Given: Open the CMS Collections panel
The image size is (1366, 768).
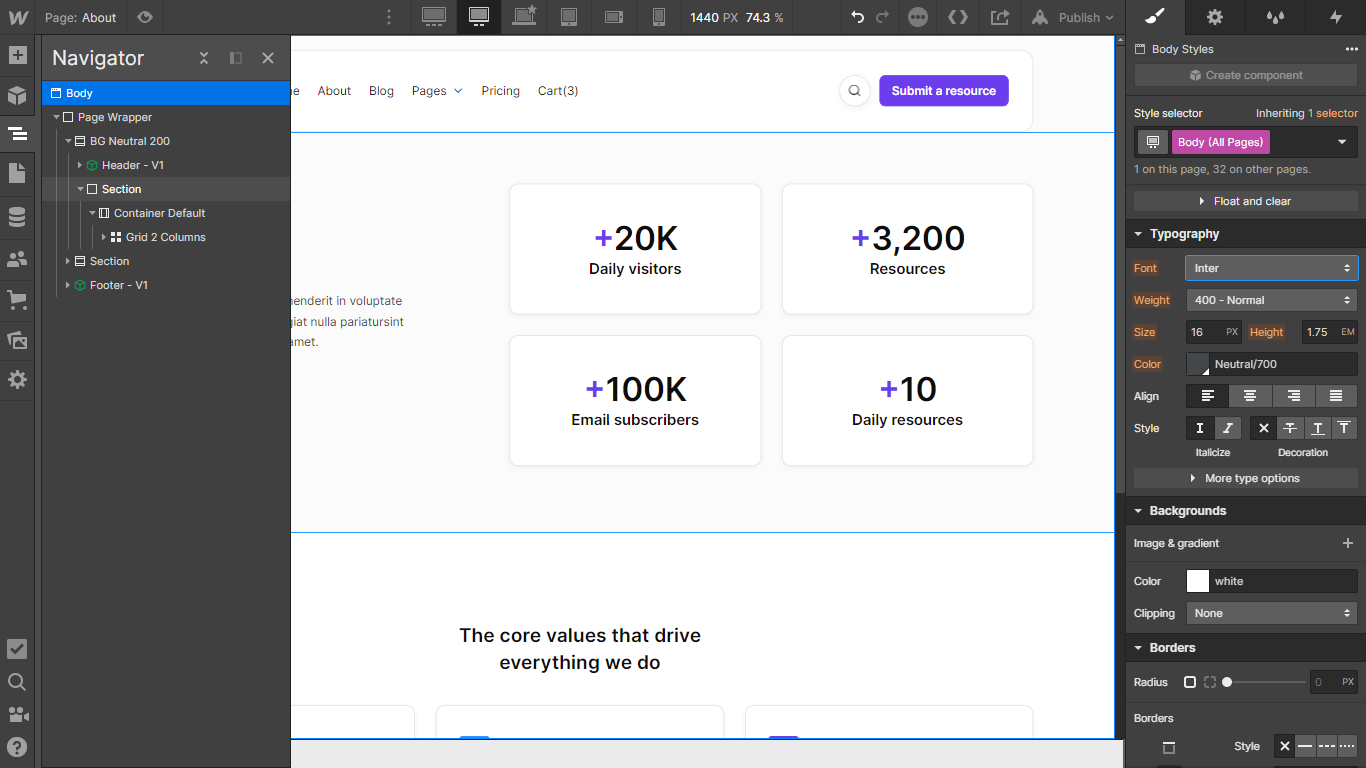Looking at the screenshot, I should pyautogui.click(x=17, y=216).
